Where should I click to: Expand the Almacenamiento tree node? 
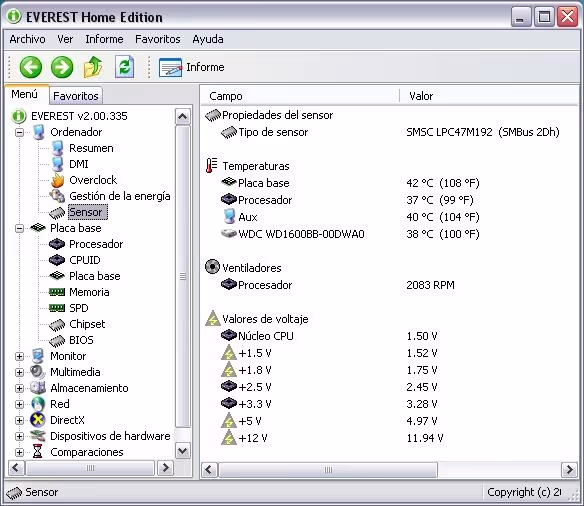pos(19,388)
